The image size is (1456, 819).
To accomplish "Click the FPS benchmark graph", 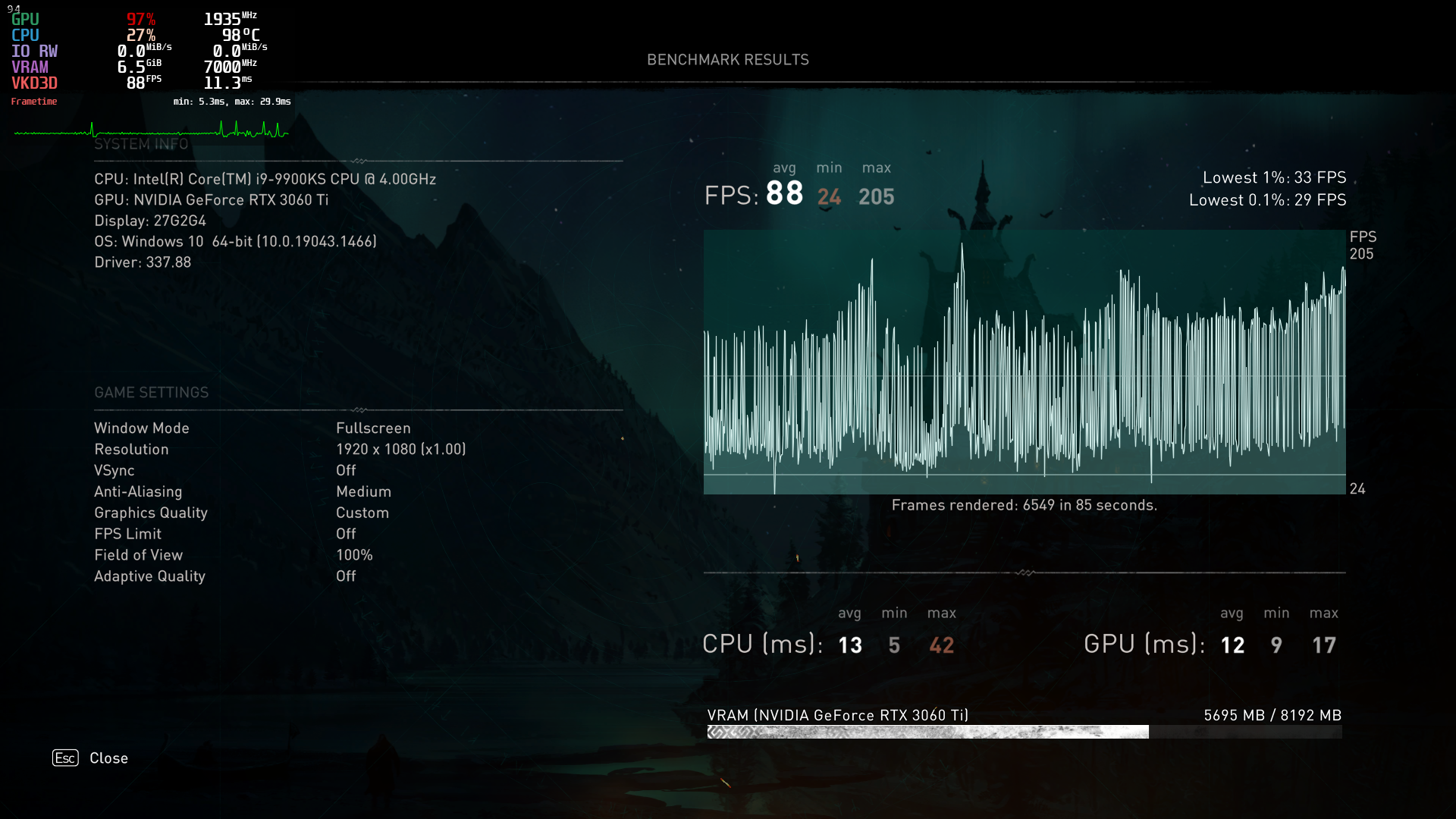I will [x=1025, y=362].
